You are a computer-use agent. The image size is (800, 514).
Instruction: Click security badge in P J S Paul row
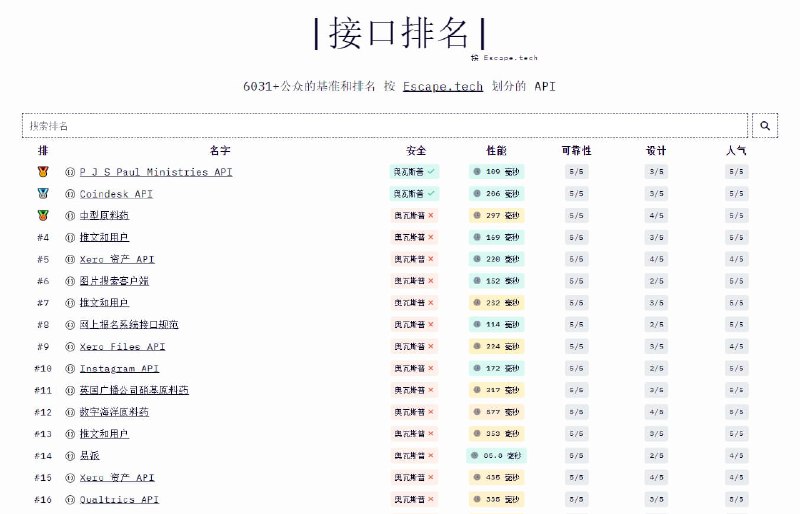tap(414, 172)
